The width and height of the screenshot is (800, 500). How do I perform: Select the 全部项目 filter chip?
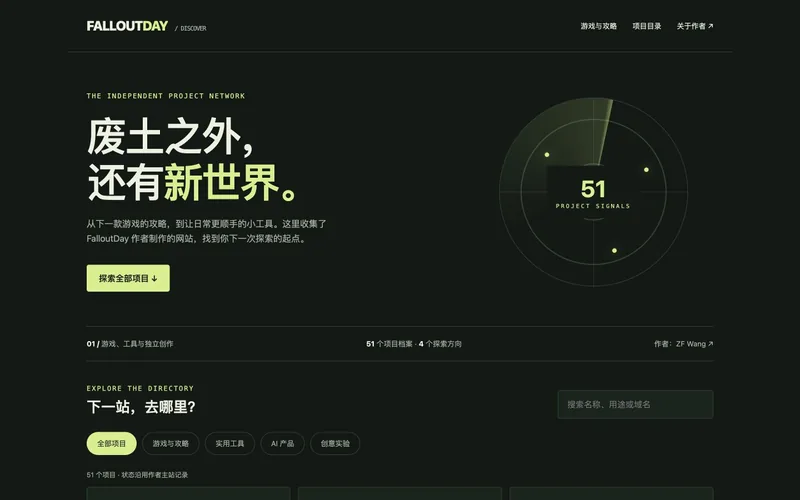[x=111, y=443]
